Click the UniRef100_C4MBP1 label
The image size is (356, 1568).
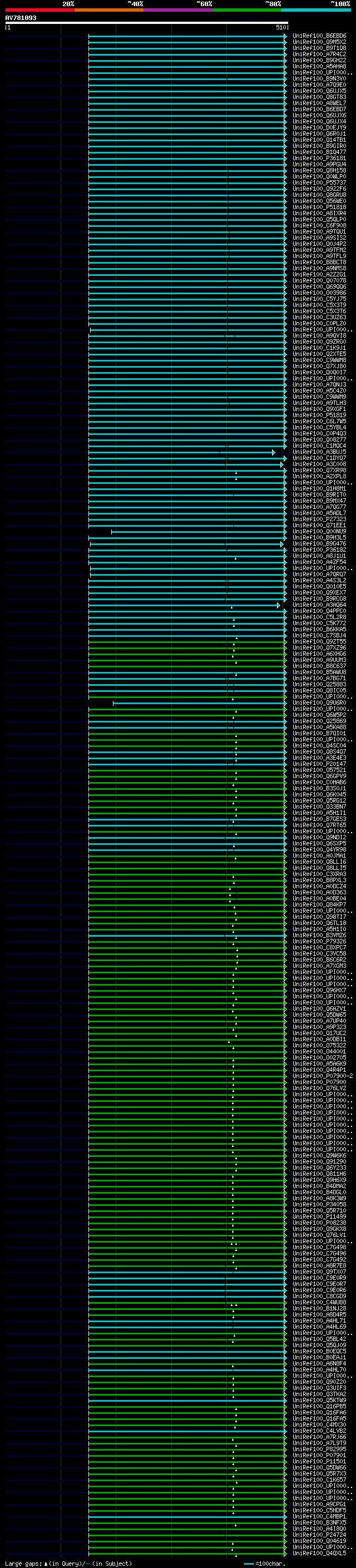coord(319,1516)
